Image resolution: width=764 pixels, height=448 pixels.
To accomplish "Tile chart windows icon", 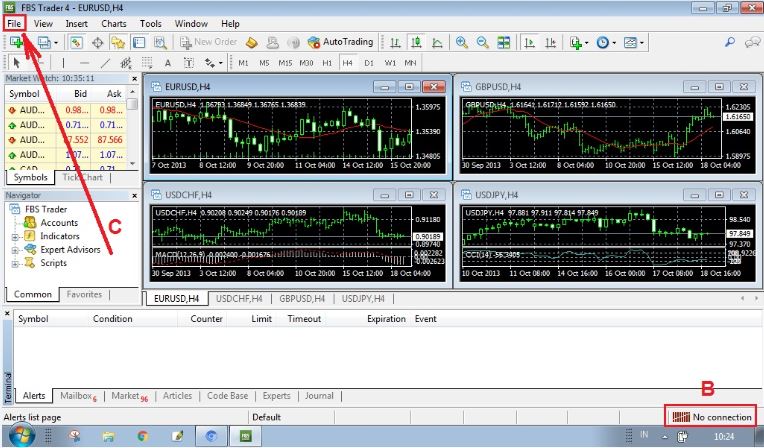I will [x=503, y=42].
